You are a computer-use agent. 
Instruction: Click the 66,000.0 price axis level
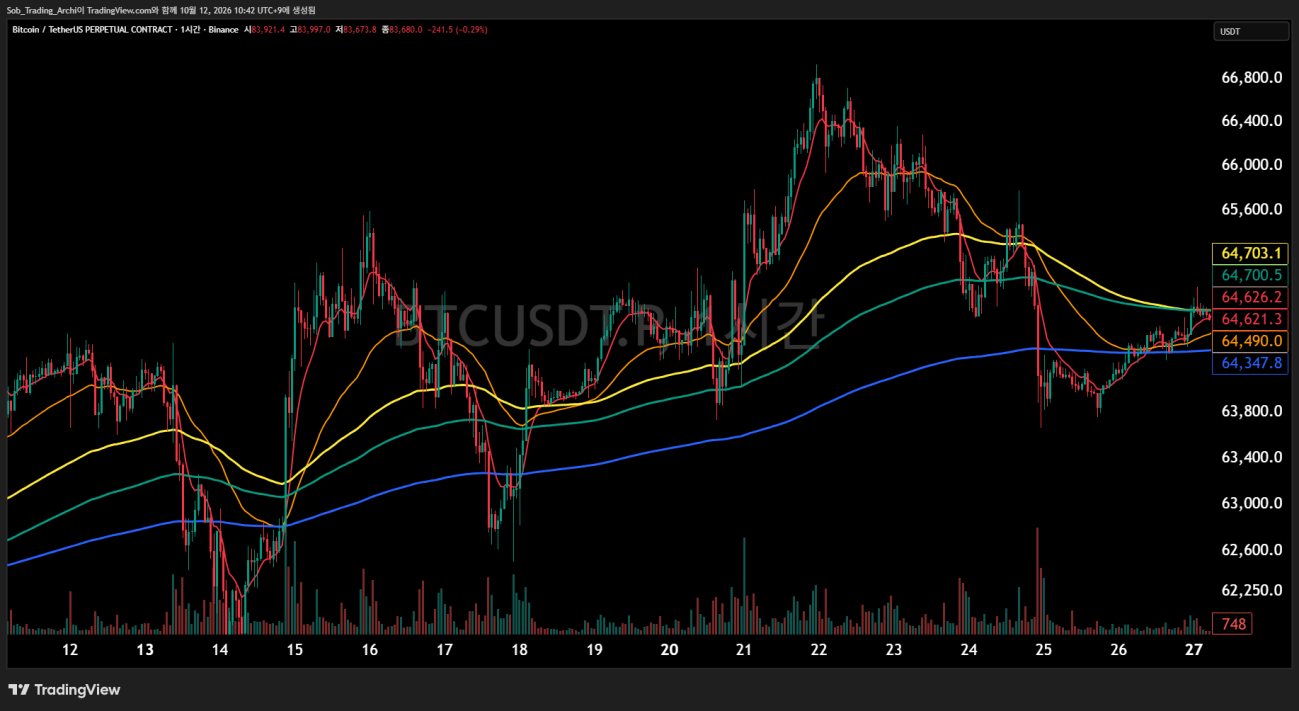coord(1252,165)
